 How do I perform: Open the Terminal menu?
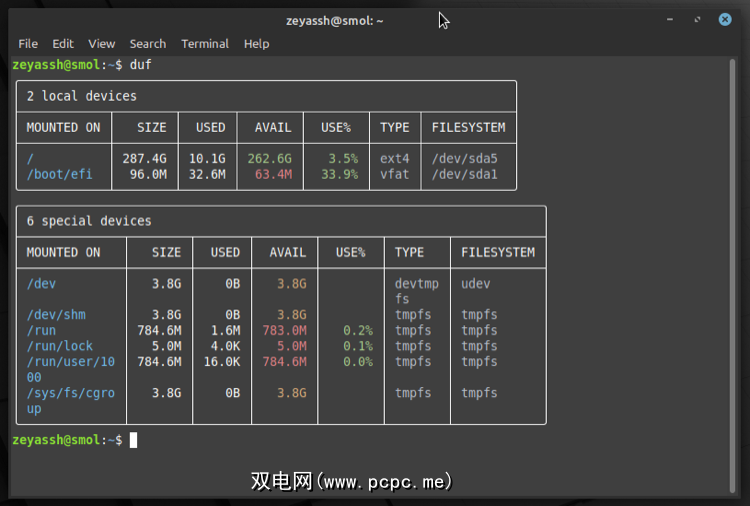pyautogui.click(x=205, y=44)
